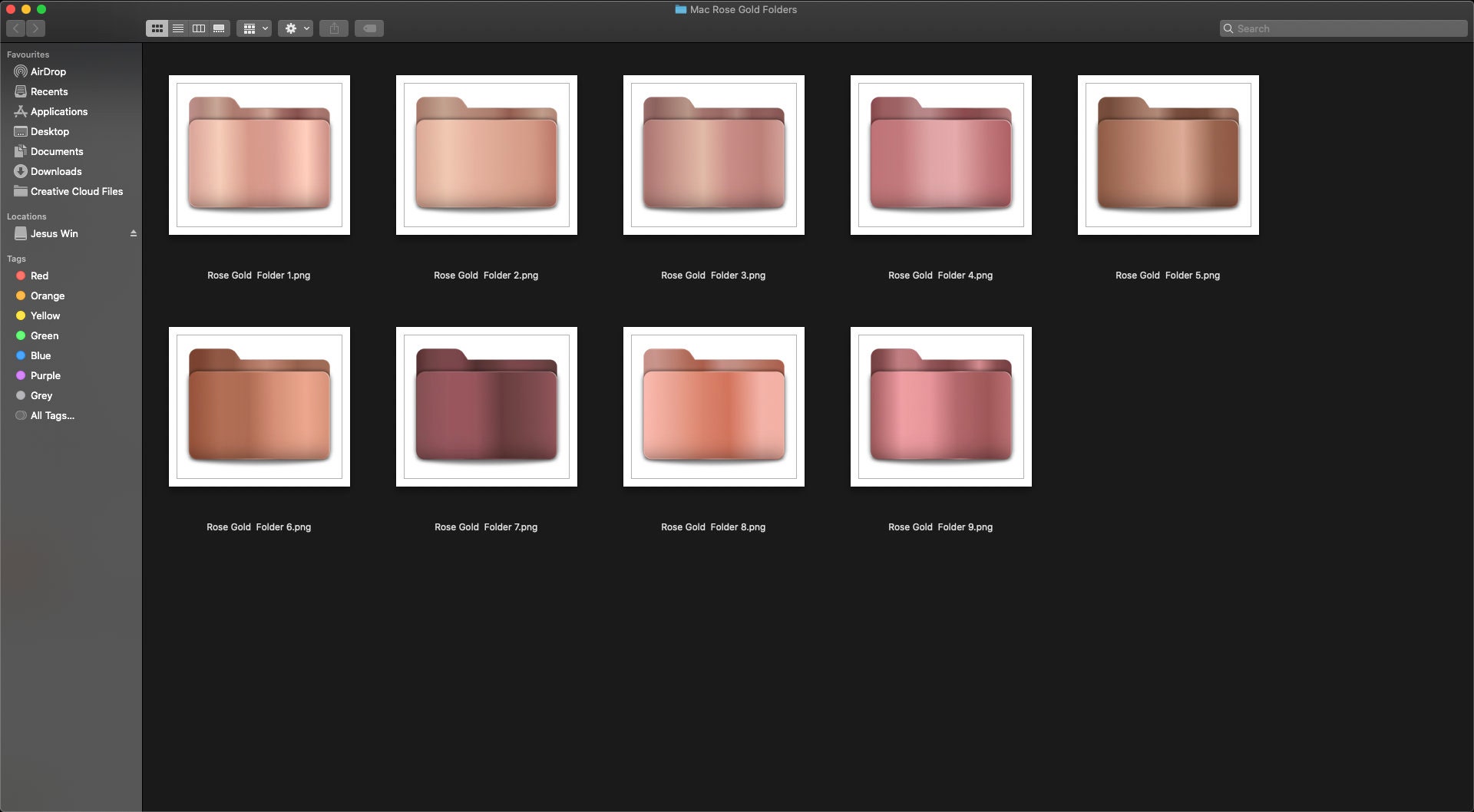This screenshot has width=1474, height=812.
Task: Switch to list view
Action: pos(178,28)
